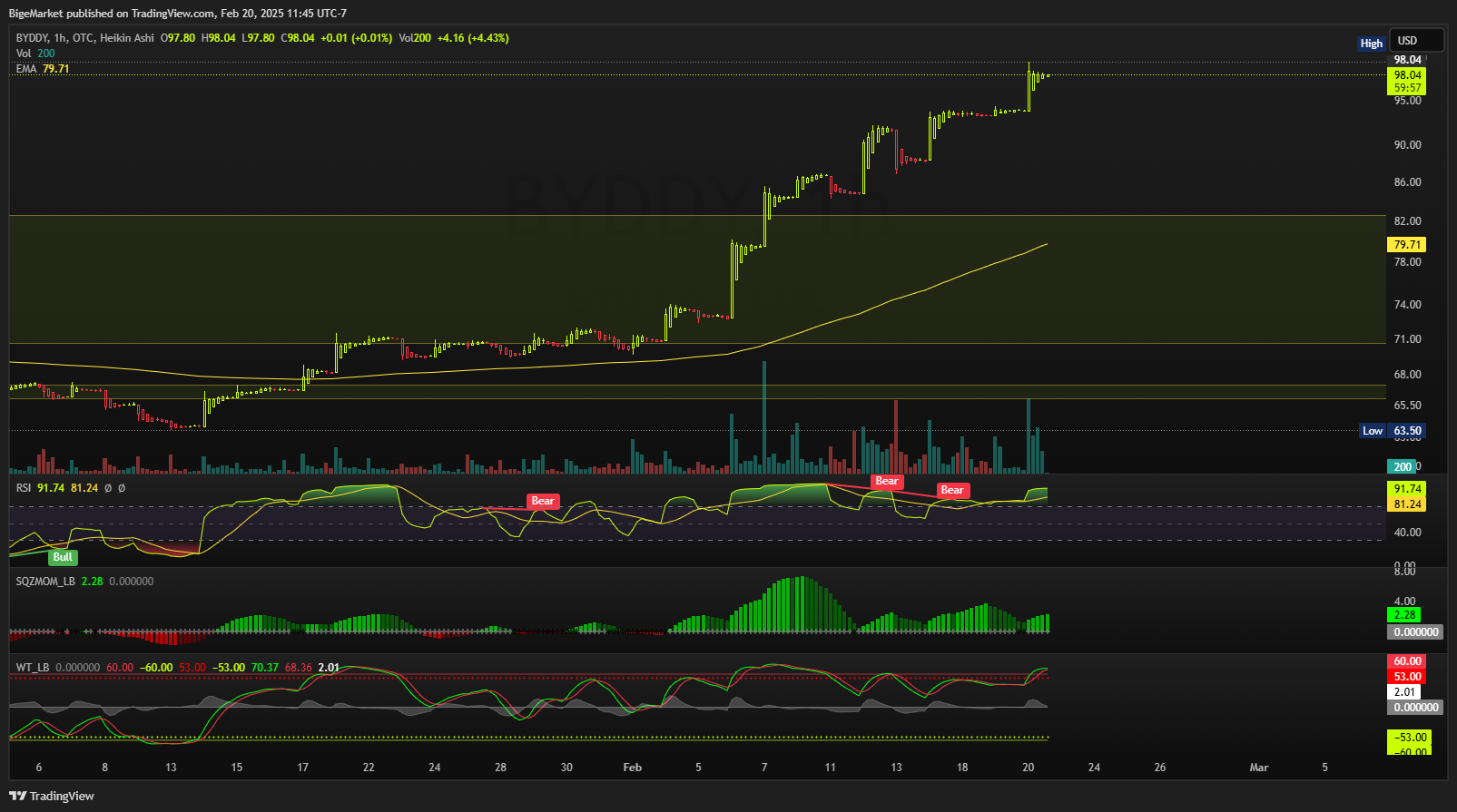The height and width of the screenshot is (812, 1457).
Task: Click the 82.00 price axis label
Action: tap(1407, 221)
